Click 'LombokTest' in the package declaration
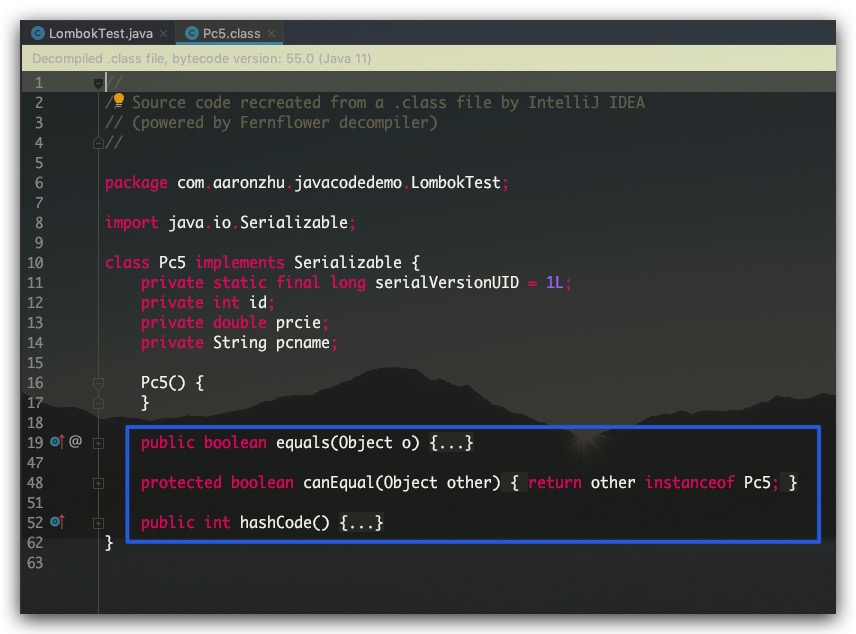Image resolution: width=856 pixels, height=634 pixels. [x=455, y=182]
